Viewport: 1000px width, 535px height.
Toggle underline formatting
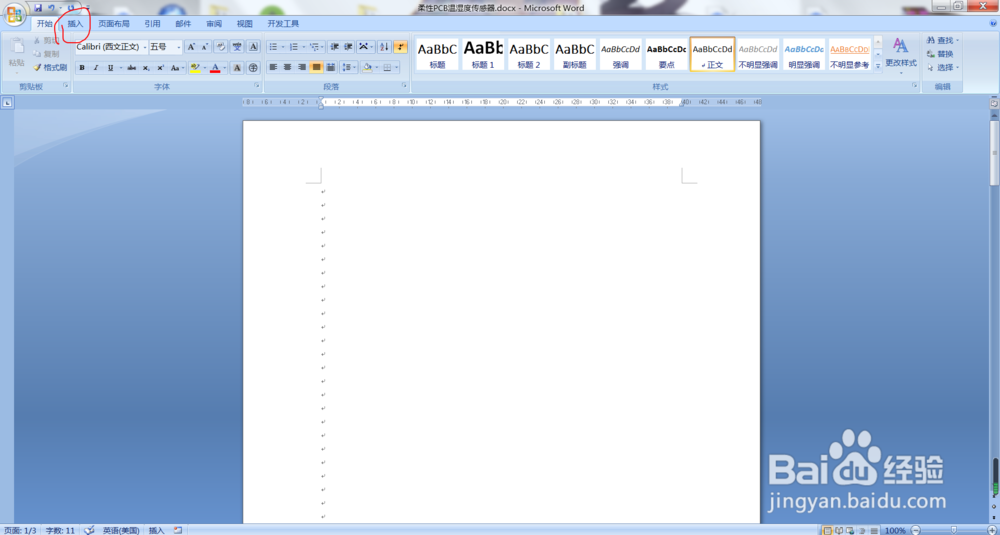click(x=110, y=68)
